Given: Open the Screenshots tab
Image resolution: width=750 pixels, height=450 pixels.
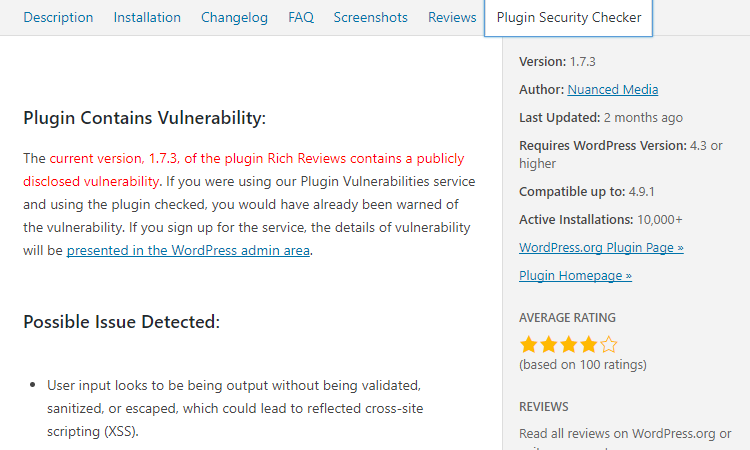Looking at the screenshot, I should point(371,18).
